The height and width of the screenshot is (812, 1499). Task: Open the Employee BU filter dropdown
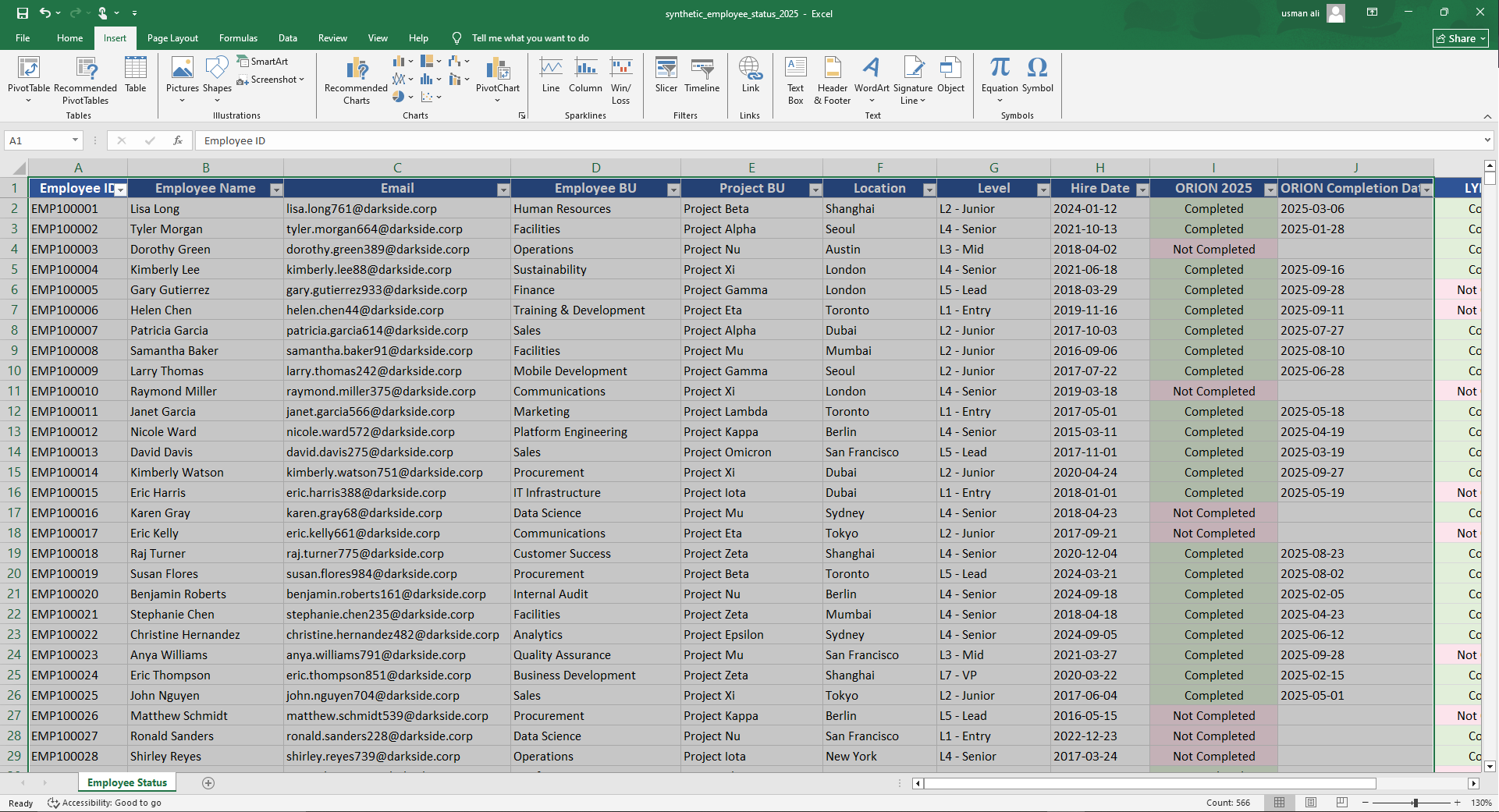pyautogui.click(x=673, y=190)
